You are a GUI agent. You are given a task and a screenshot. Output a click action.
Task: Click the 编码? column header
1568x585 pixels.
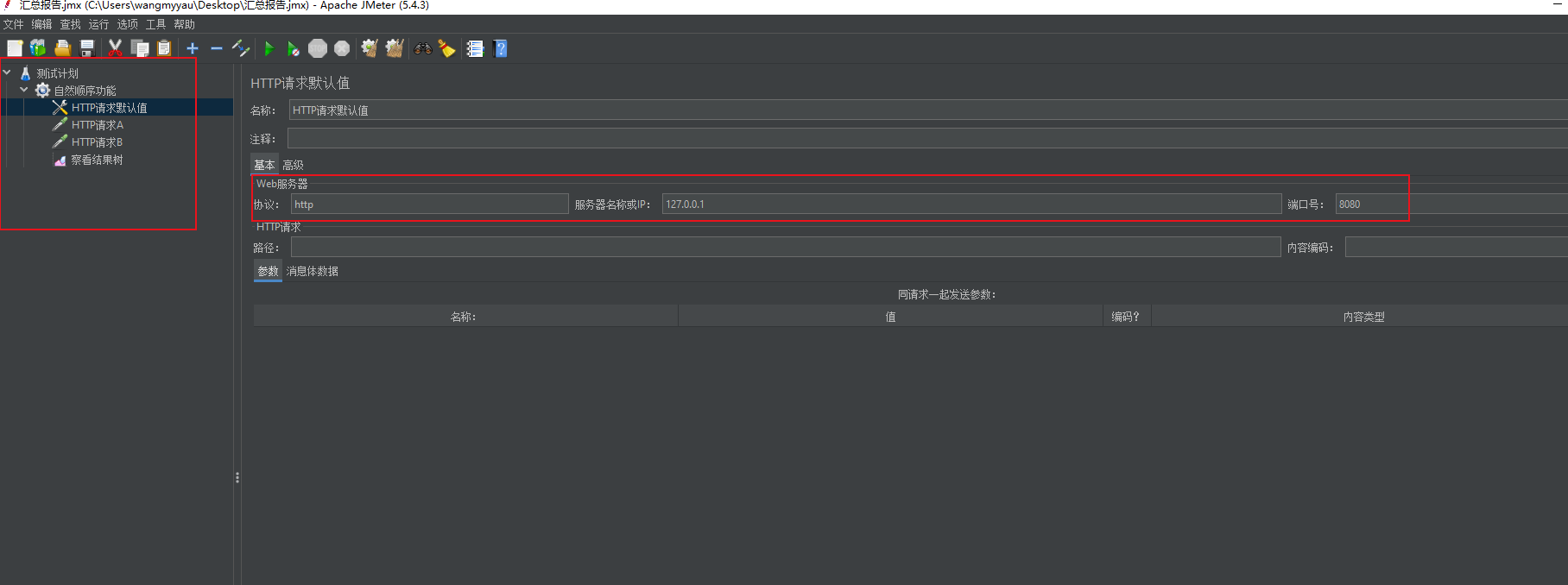[x=1127, y=317]
